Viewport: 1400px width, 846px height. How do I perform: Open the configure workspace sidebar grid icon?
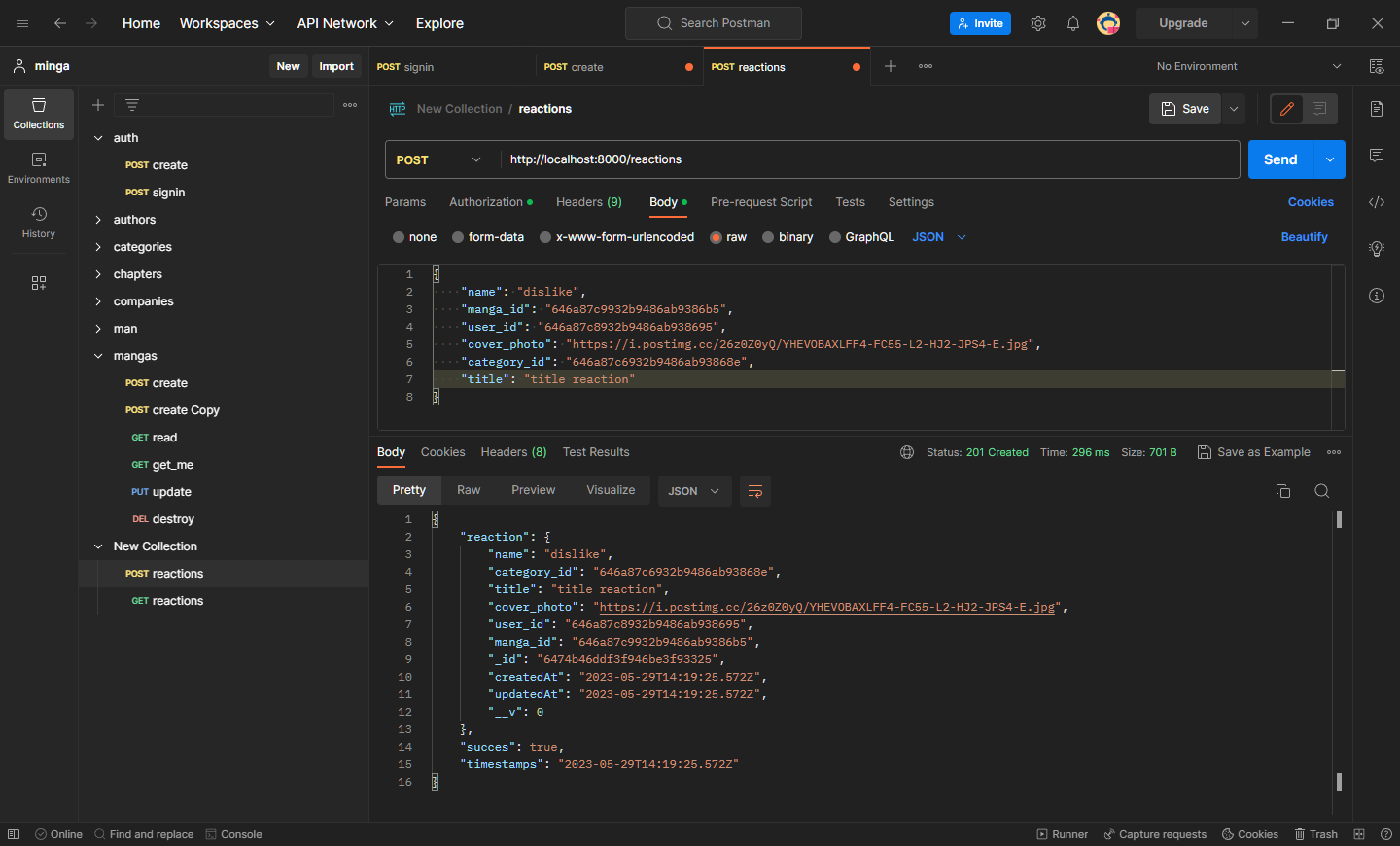pyautogui.click(x=39, y=283)
